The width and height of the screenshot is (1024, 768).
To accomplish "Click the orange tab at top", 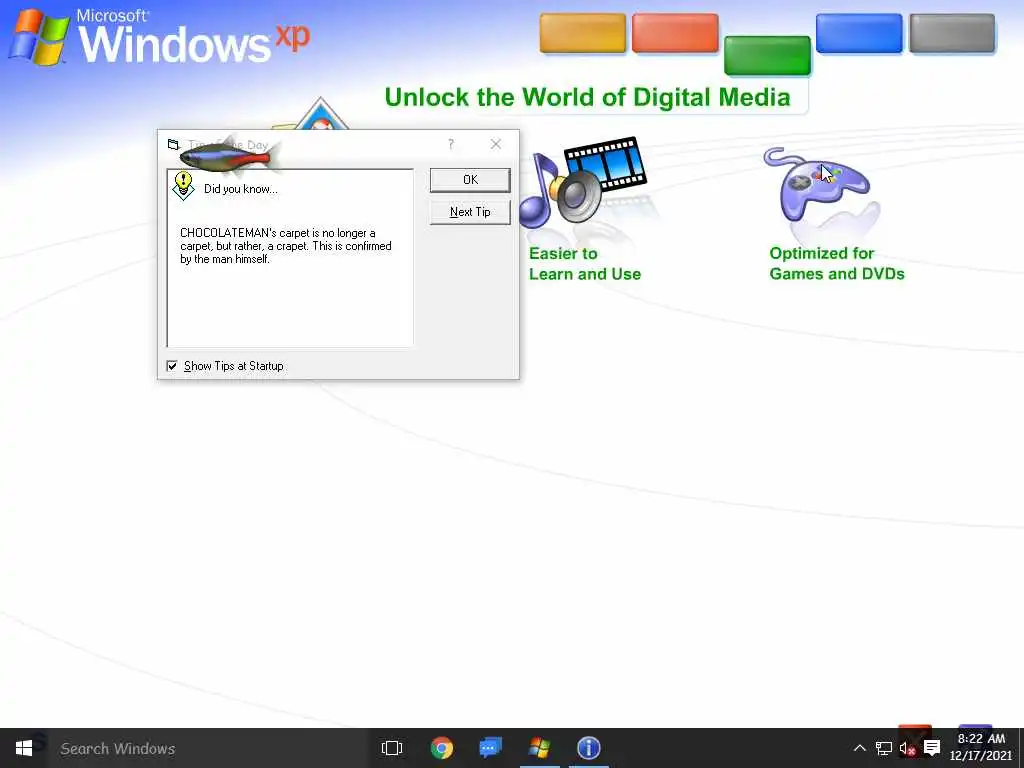I will 583,33.
